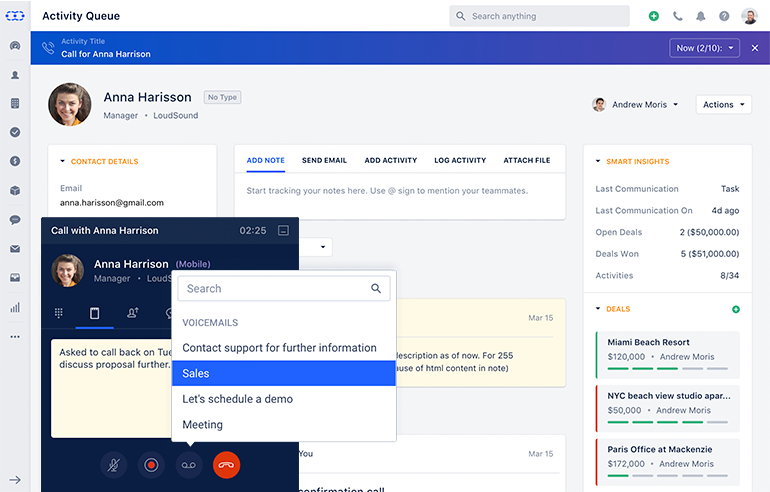This screenshot has width=770, height=492.
Task: Switch to the Send Email tab
Action: point(324,160)
